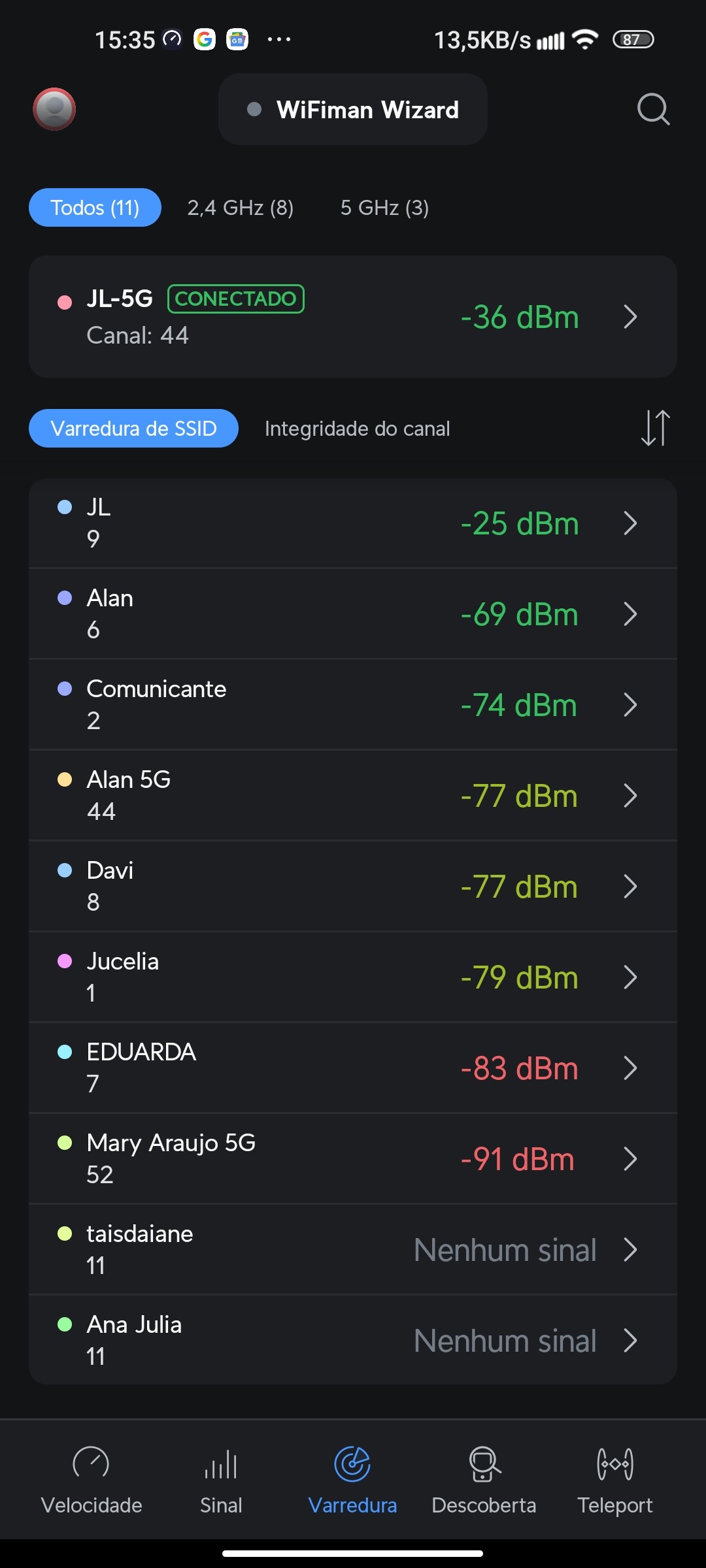Expand the EDUARDA network chevron
This screenshot has width=706, height=1568.
(x=630, y=1068)
